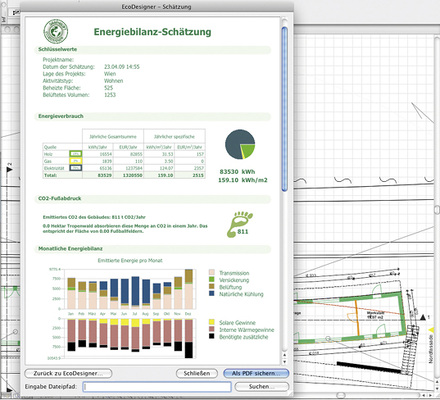Click the 'Total:' row label

50,175
